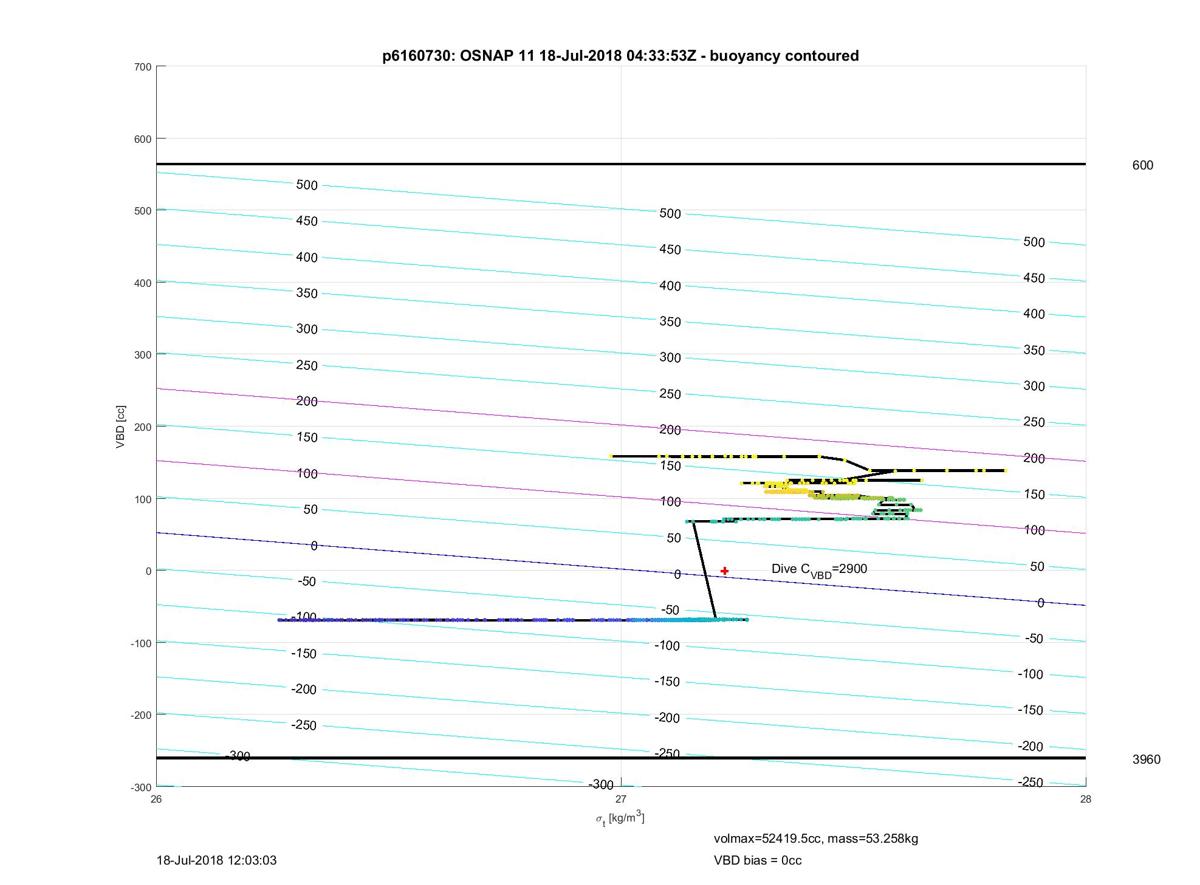Click the blue horizontal data track near -70 cc
The image size is (1200, 885).
512,620
